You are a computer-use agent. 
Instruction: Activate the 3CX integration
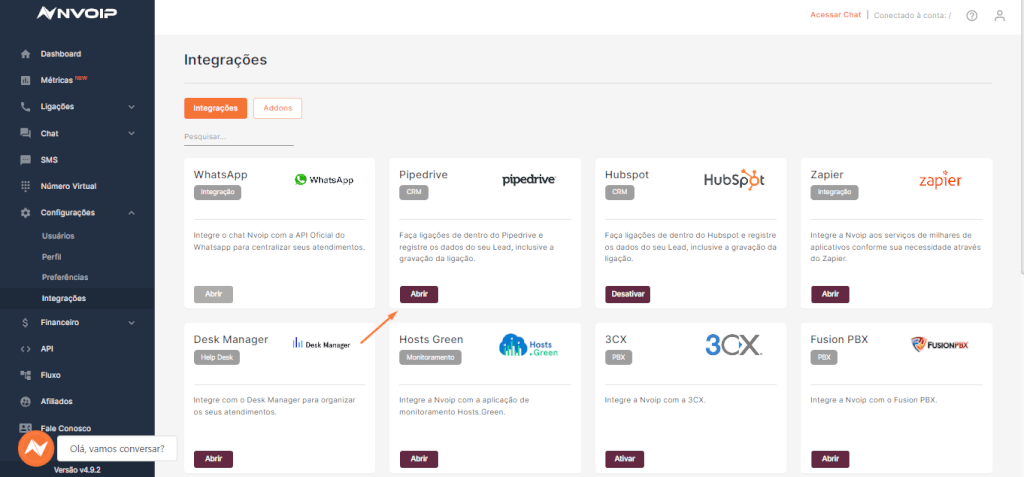[624, 459]
